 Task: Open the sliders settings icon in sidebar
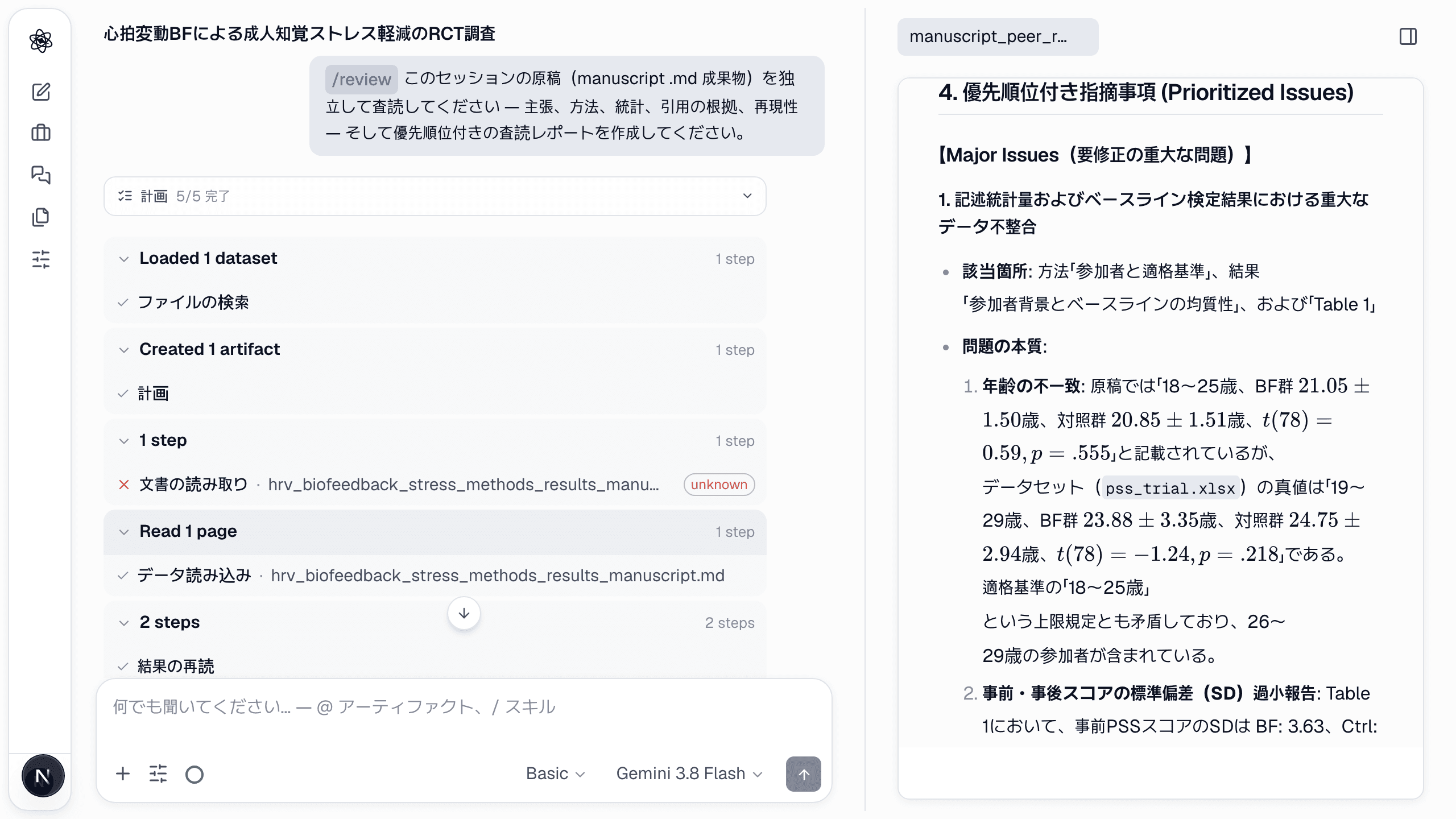[x=41, y=259]
